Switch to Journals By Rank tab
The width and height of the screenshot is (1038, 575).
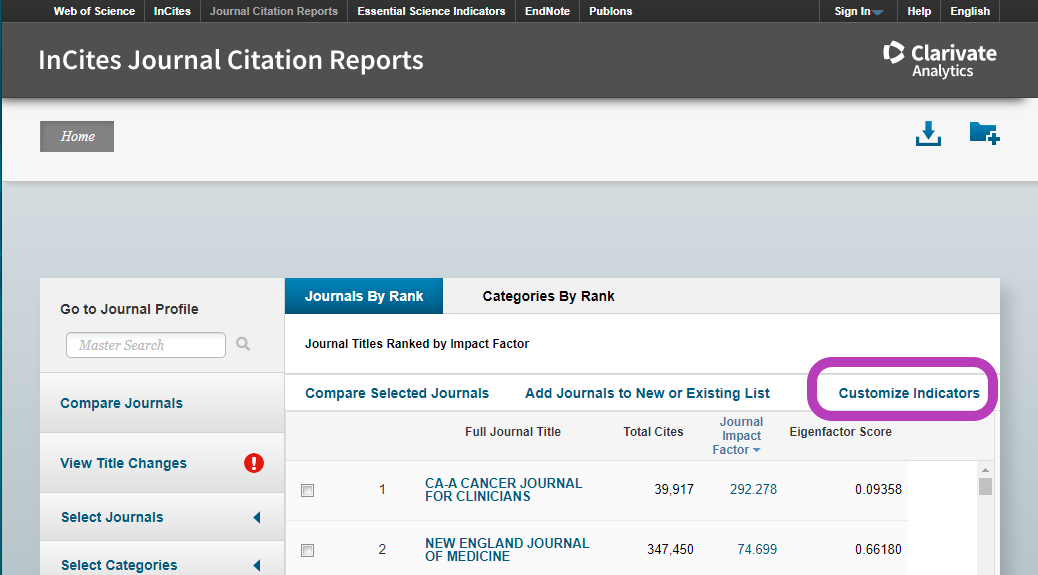(x=363, y=296)
